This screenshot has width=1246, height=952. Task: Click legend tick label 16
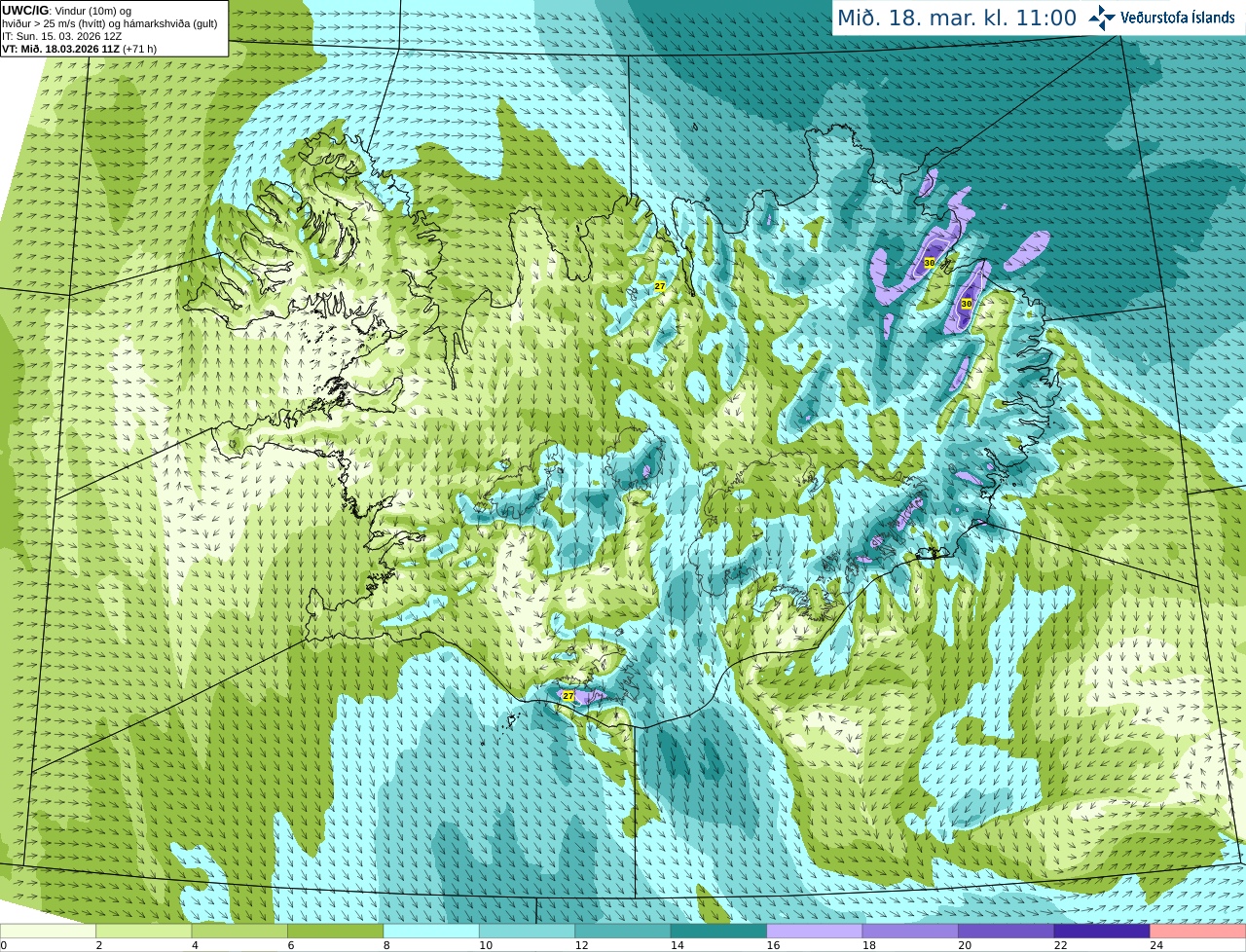773,945
